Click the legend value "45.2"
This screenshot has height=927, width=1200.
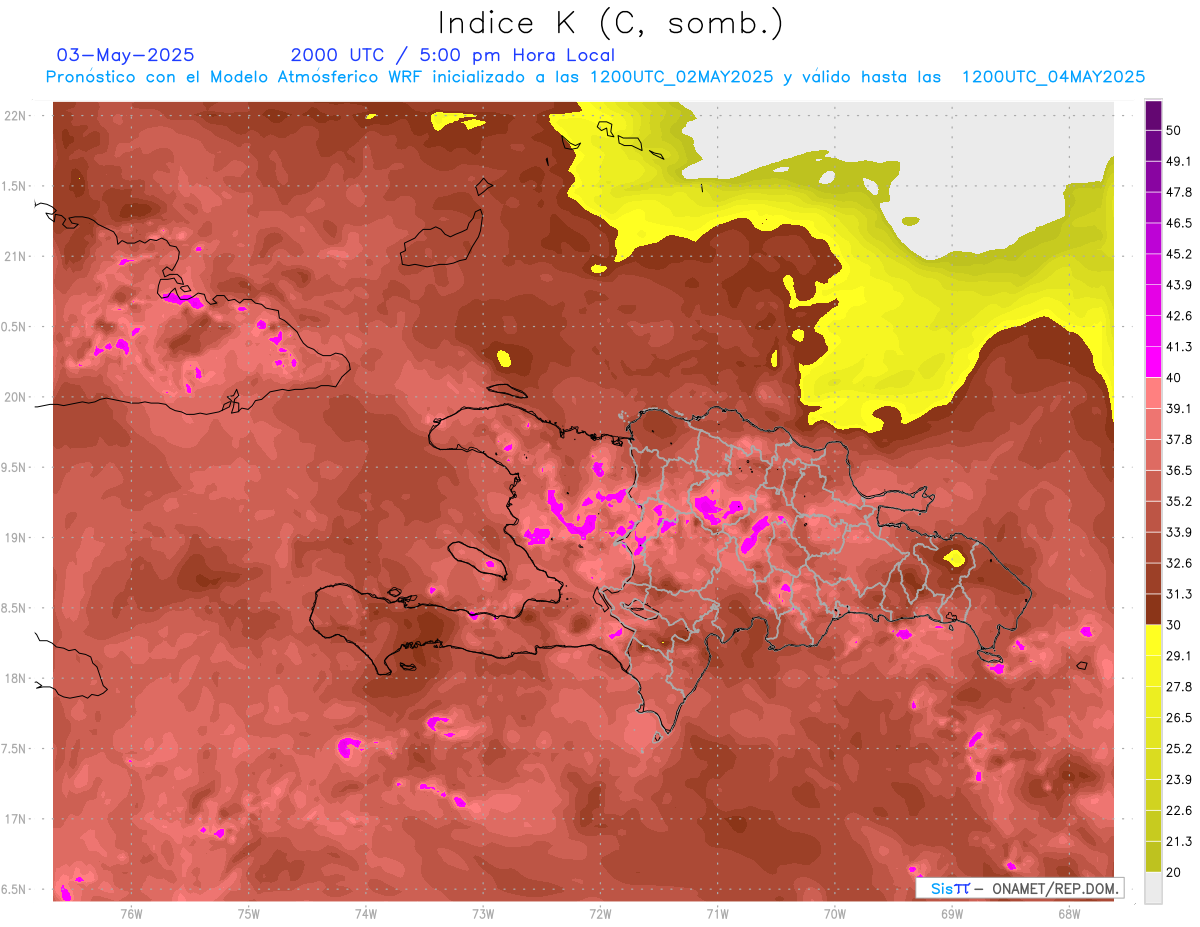(x=1179, y=254)
